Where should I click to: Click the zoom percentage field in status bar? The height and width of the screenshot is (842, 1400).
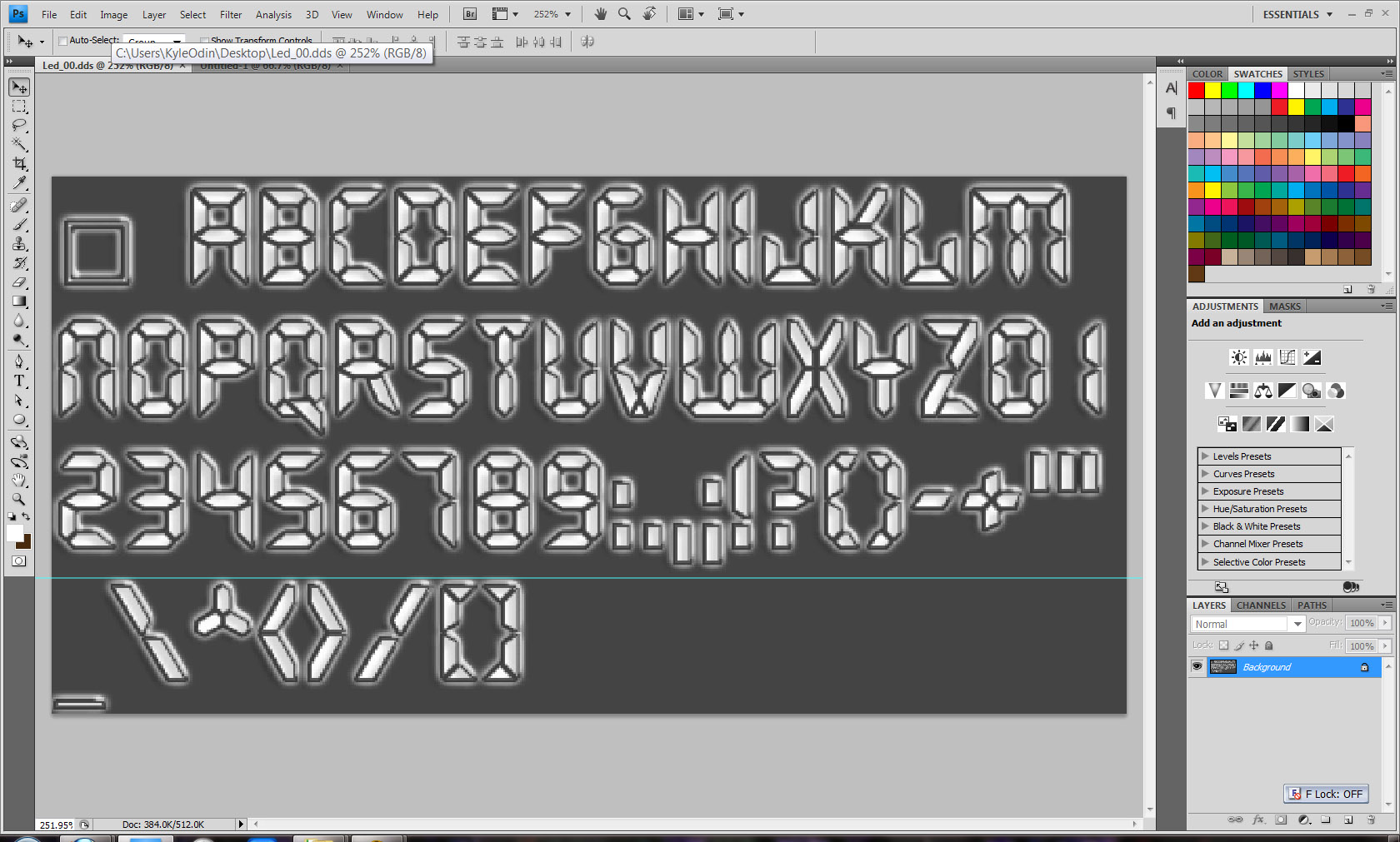(x=56, y=825)
